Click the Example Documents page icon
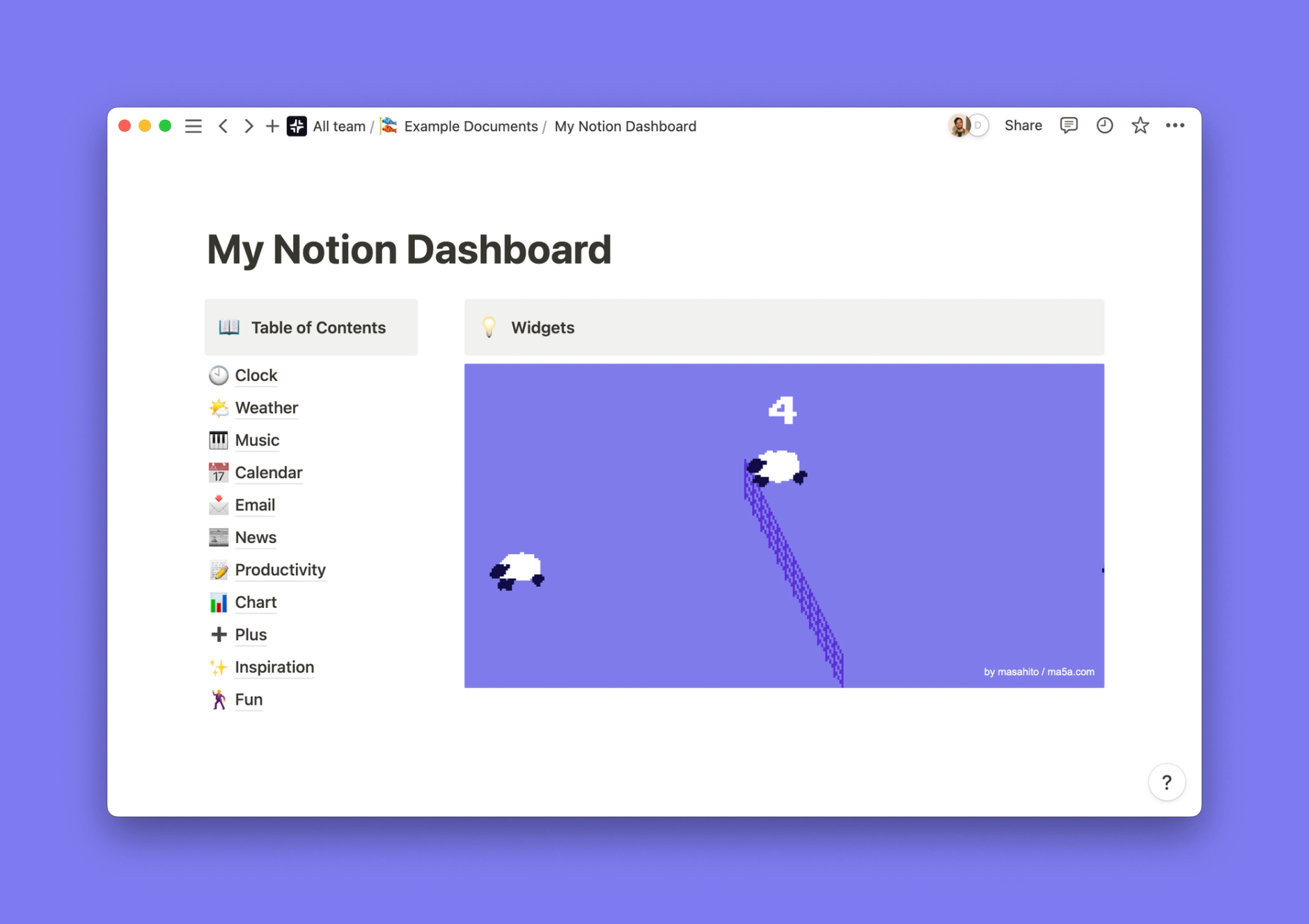This screenshot has height=924, width=1309. [389, 126]
